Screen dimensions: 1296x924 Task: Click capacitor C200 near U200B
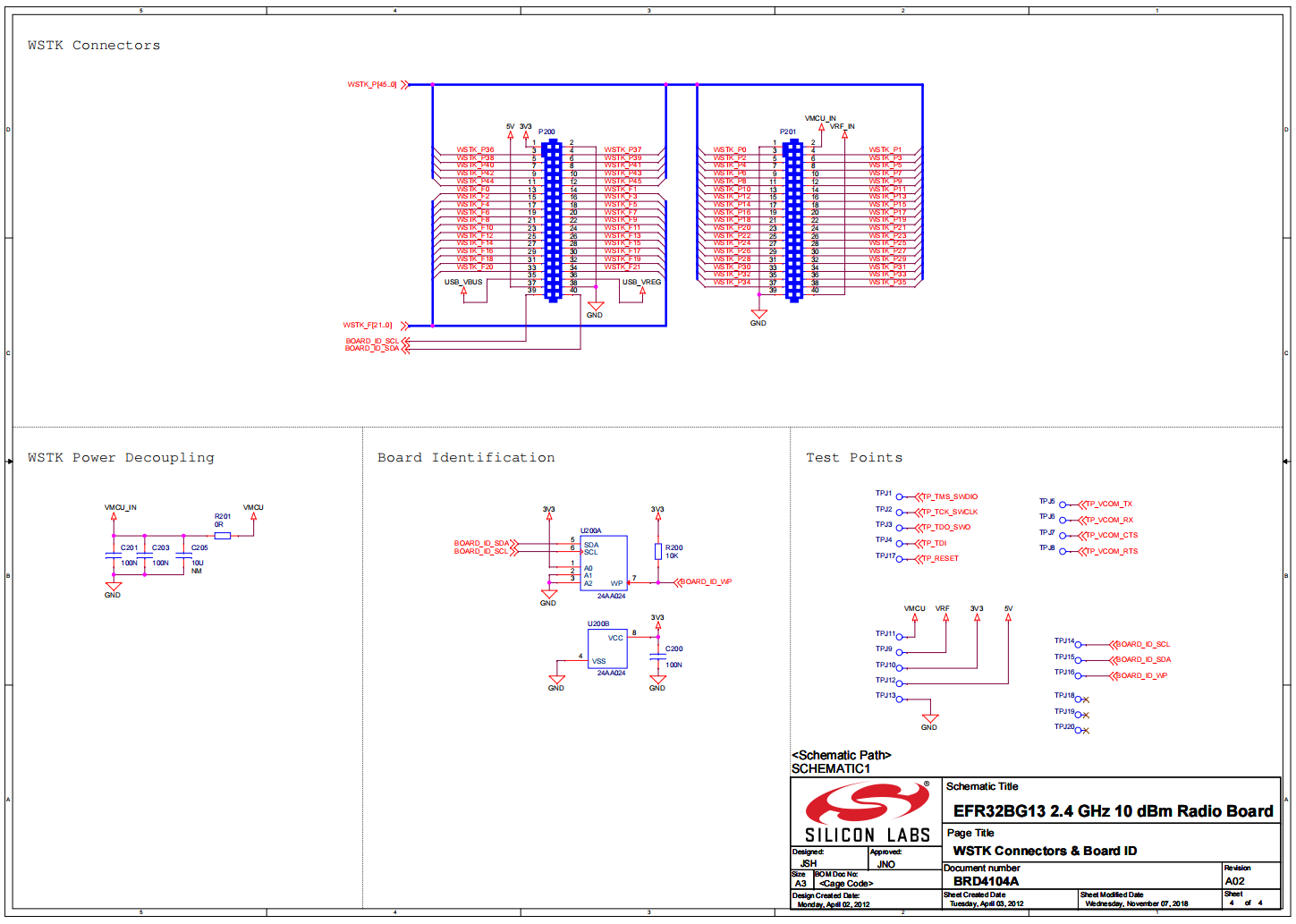(x=658, y=657)
